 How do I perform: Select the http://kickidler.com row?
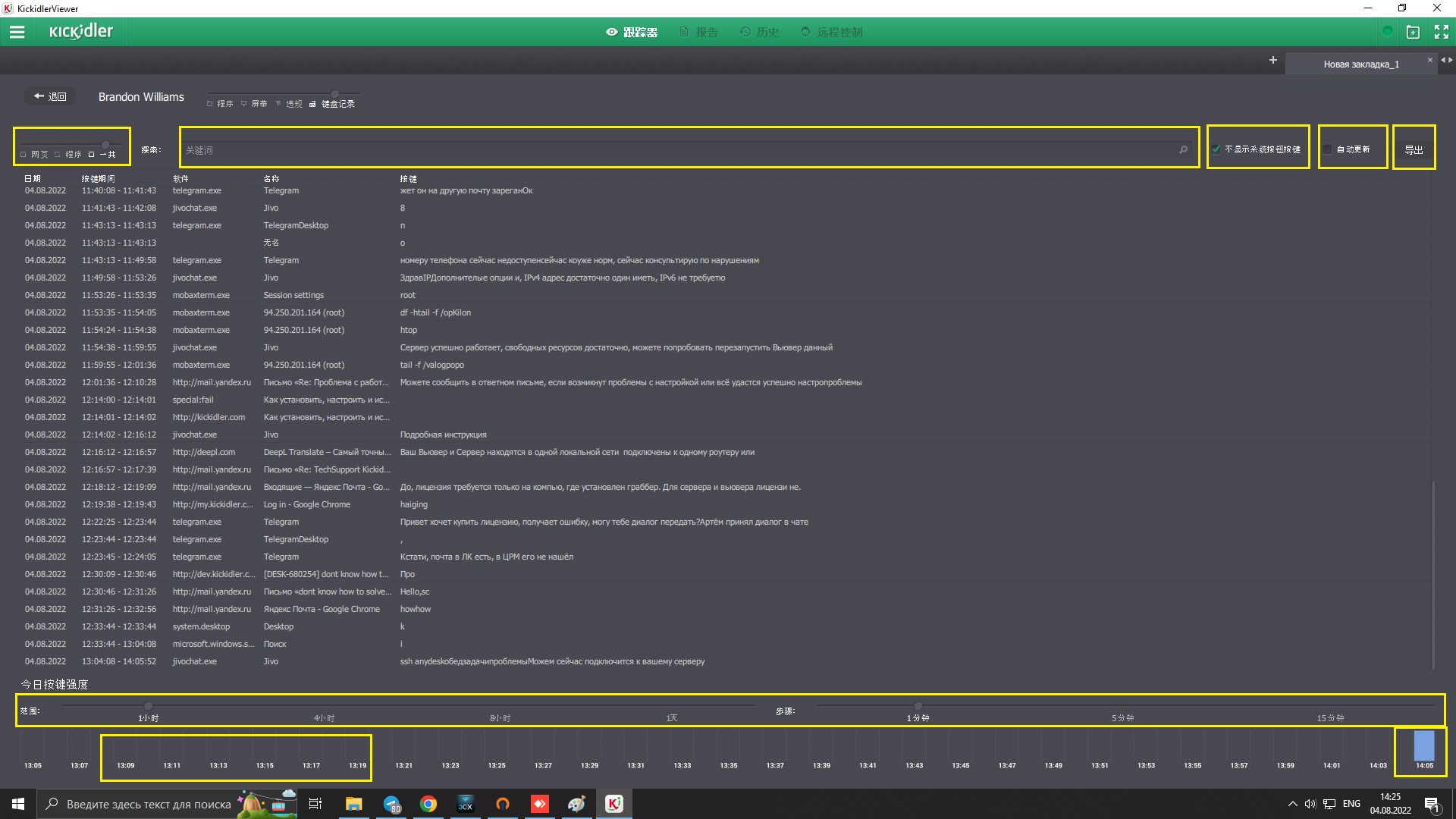(x=726, y=417)
